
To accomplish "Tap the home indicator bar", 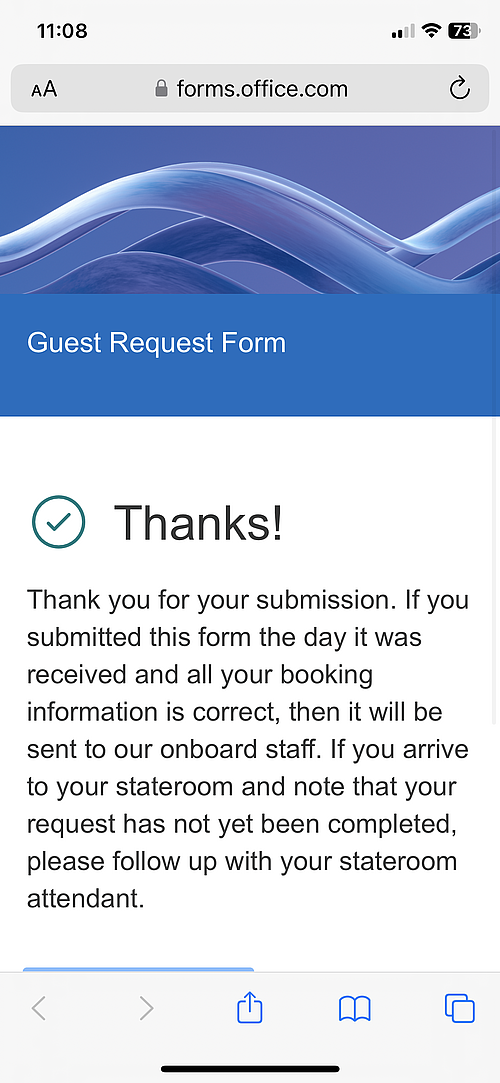I will [x=250, y=1068].
